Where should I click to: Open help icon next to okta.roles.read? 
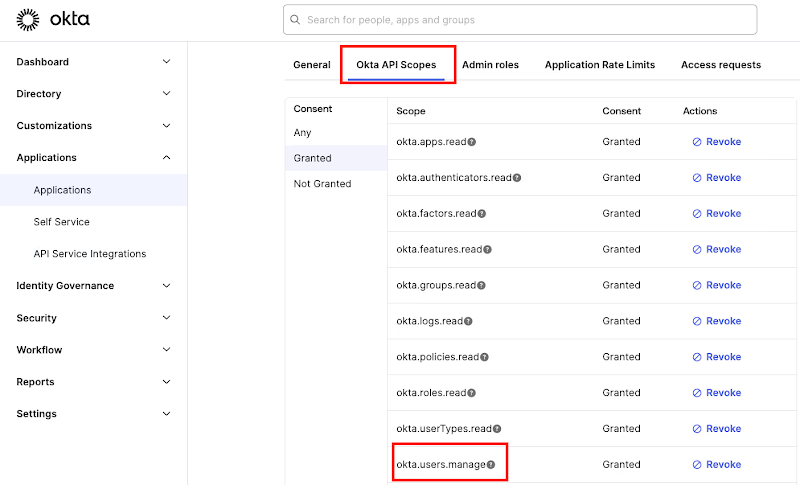[x=471, y=393]
